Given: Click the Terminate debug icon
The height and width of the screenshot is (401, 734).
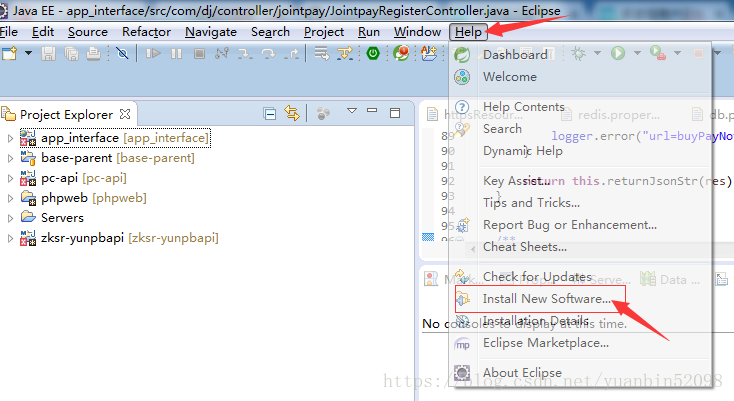Looking at the screenshot, I should 199,54.
